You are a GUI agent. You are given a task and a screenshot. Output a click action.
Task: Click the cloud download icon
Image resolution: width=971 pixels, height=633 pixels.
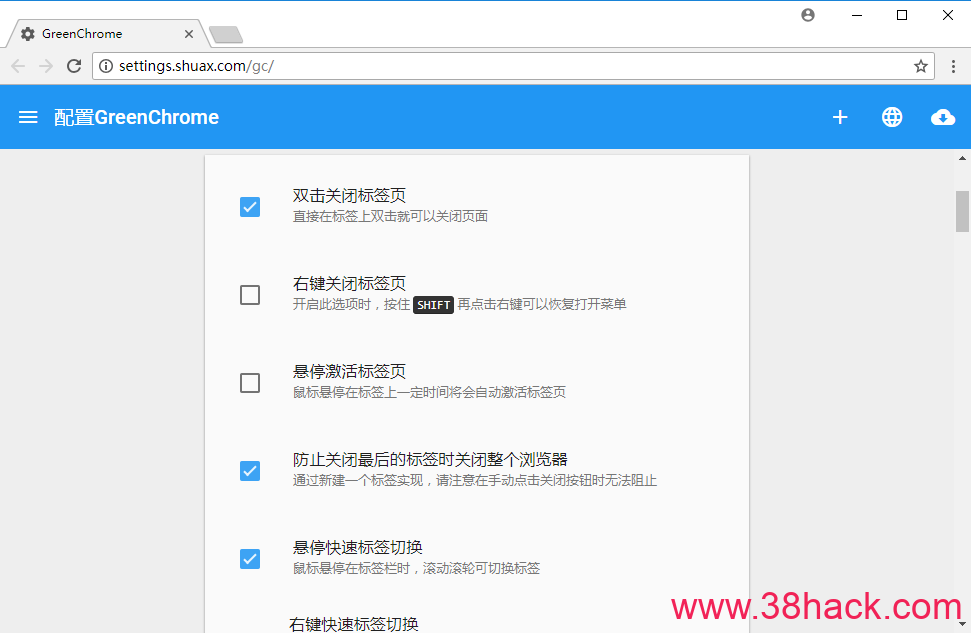coord(942,117)
